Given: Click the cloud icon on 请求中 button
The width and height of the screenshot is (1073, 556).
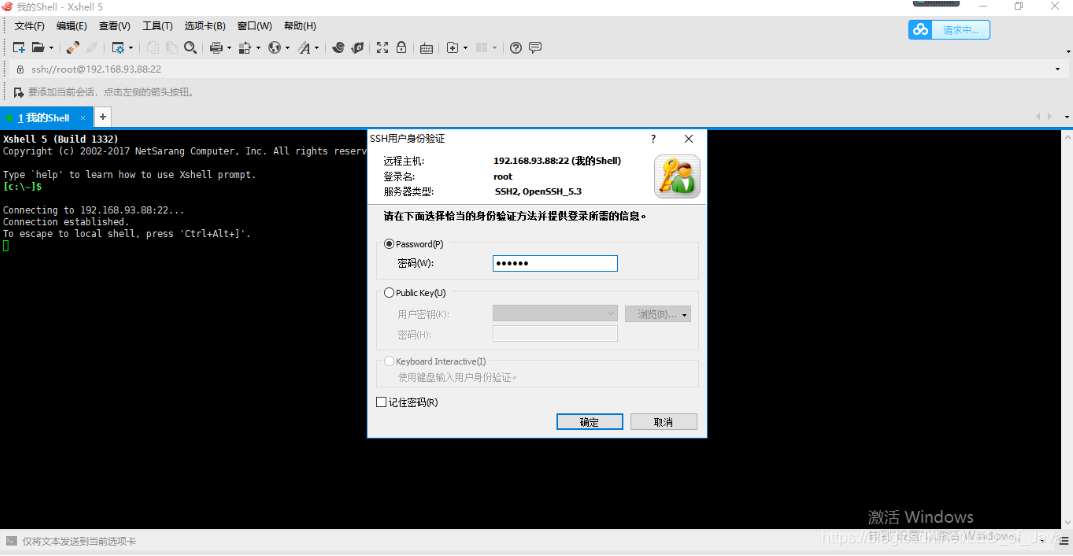Looking at the screenshot, I should coord(921,29).
